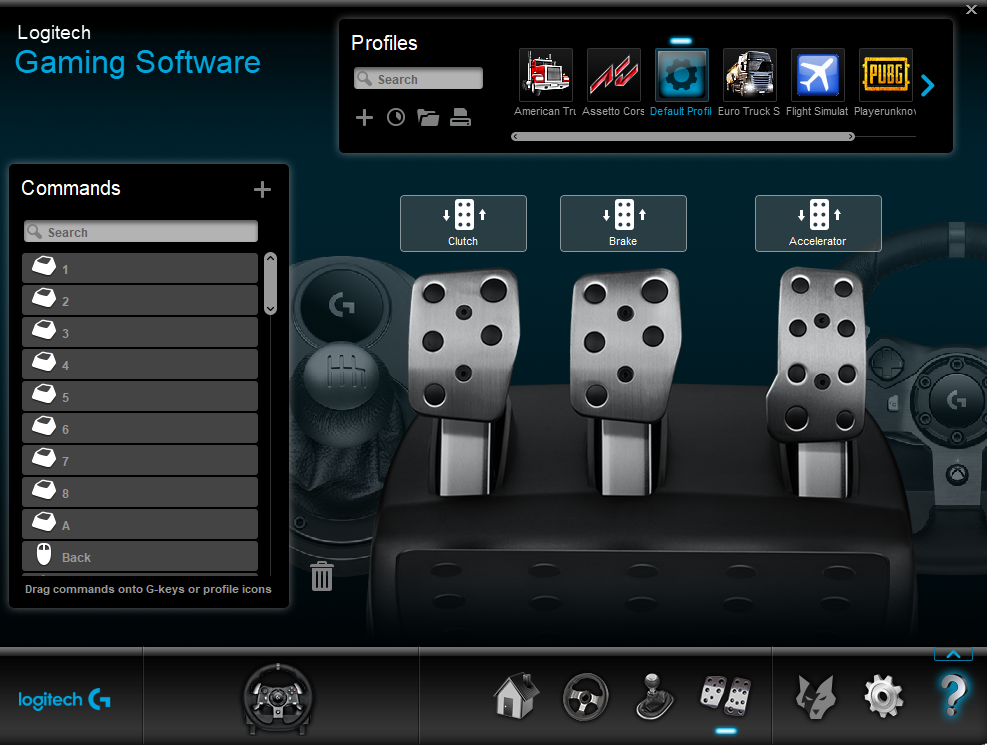Image resolution: width=987 pixels, height=745 pixels.
Task: Select command '3' in Commands list
Action: [140, 332]
